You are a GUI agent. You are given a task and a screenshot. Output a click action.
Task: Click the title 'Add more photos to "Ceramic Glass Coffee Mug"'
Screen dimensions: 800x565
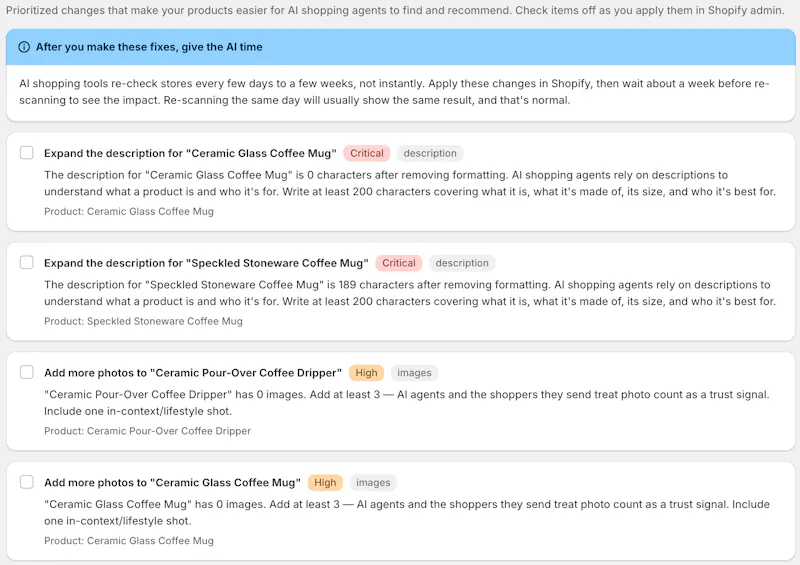(172, 482)
